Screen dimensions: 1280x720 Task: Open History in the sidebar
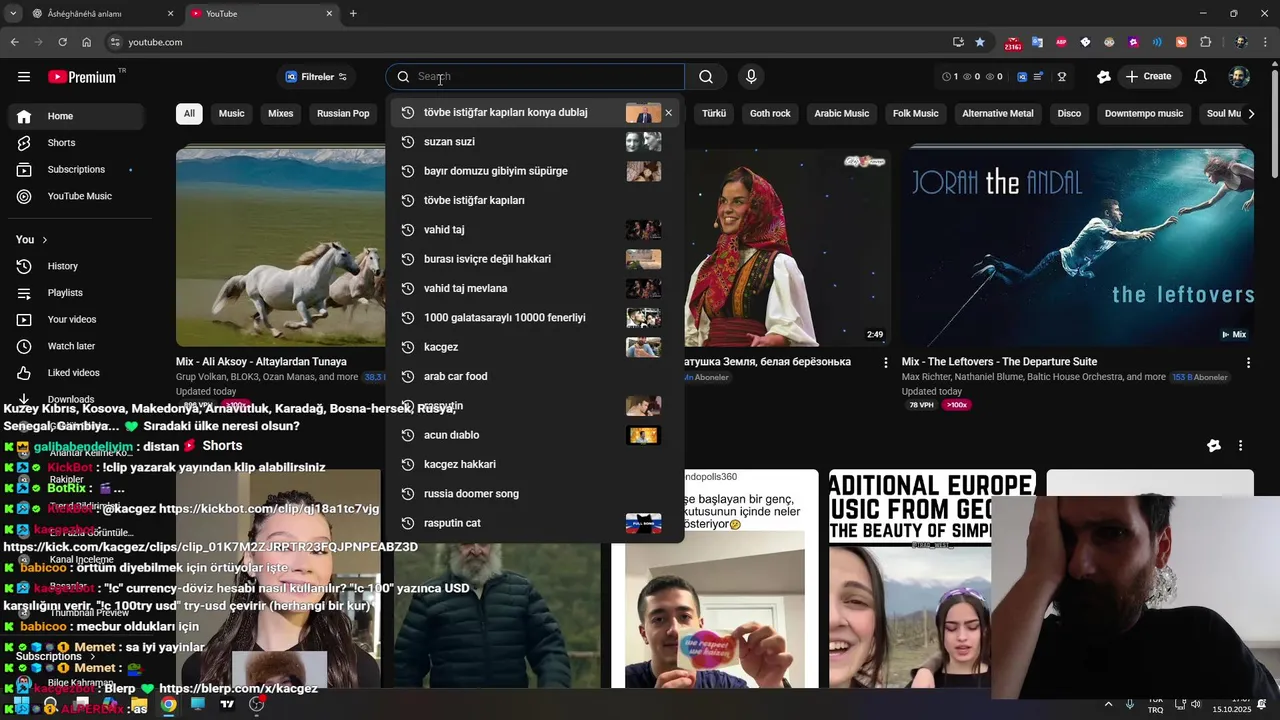pos(78,266)
